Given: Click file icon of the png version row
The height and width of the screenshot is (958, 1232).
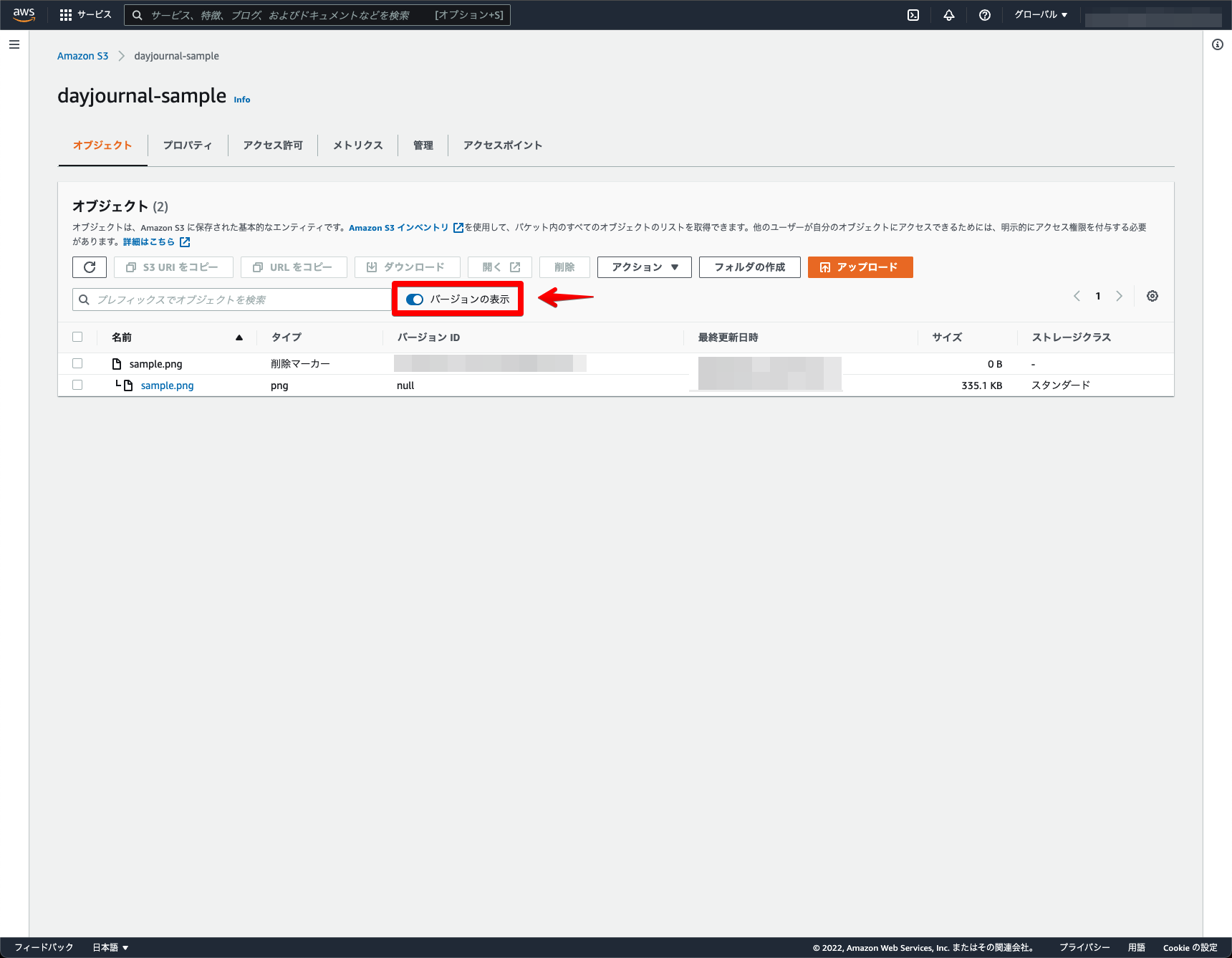Looking at the screenshot, I should pyautogui.click(x=128, y=385).
